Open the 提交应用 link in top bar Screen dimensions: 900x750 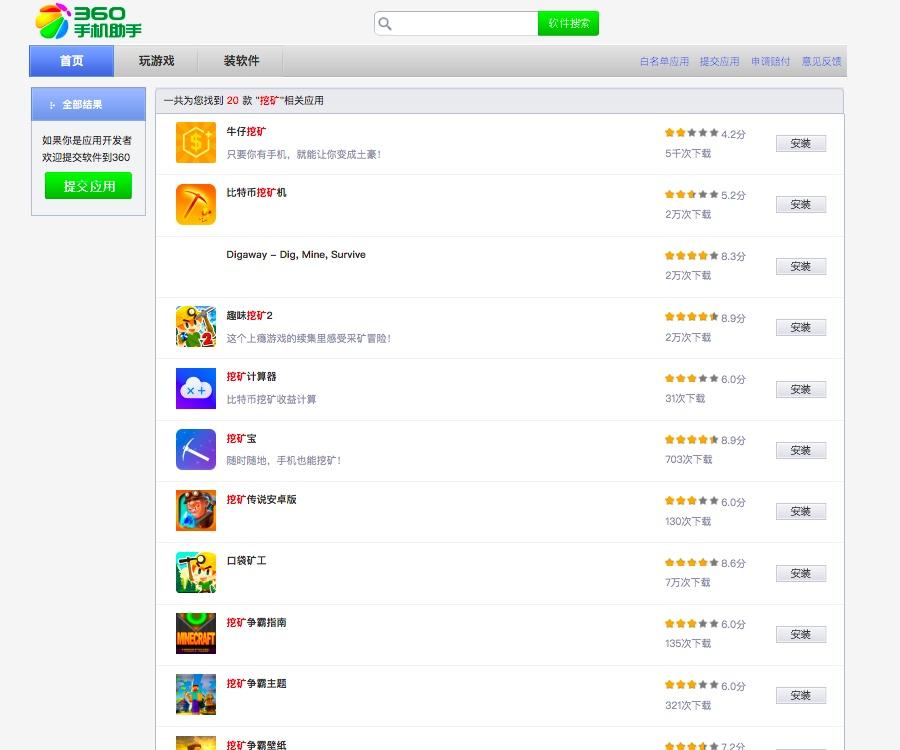(x=720, y=61)
